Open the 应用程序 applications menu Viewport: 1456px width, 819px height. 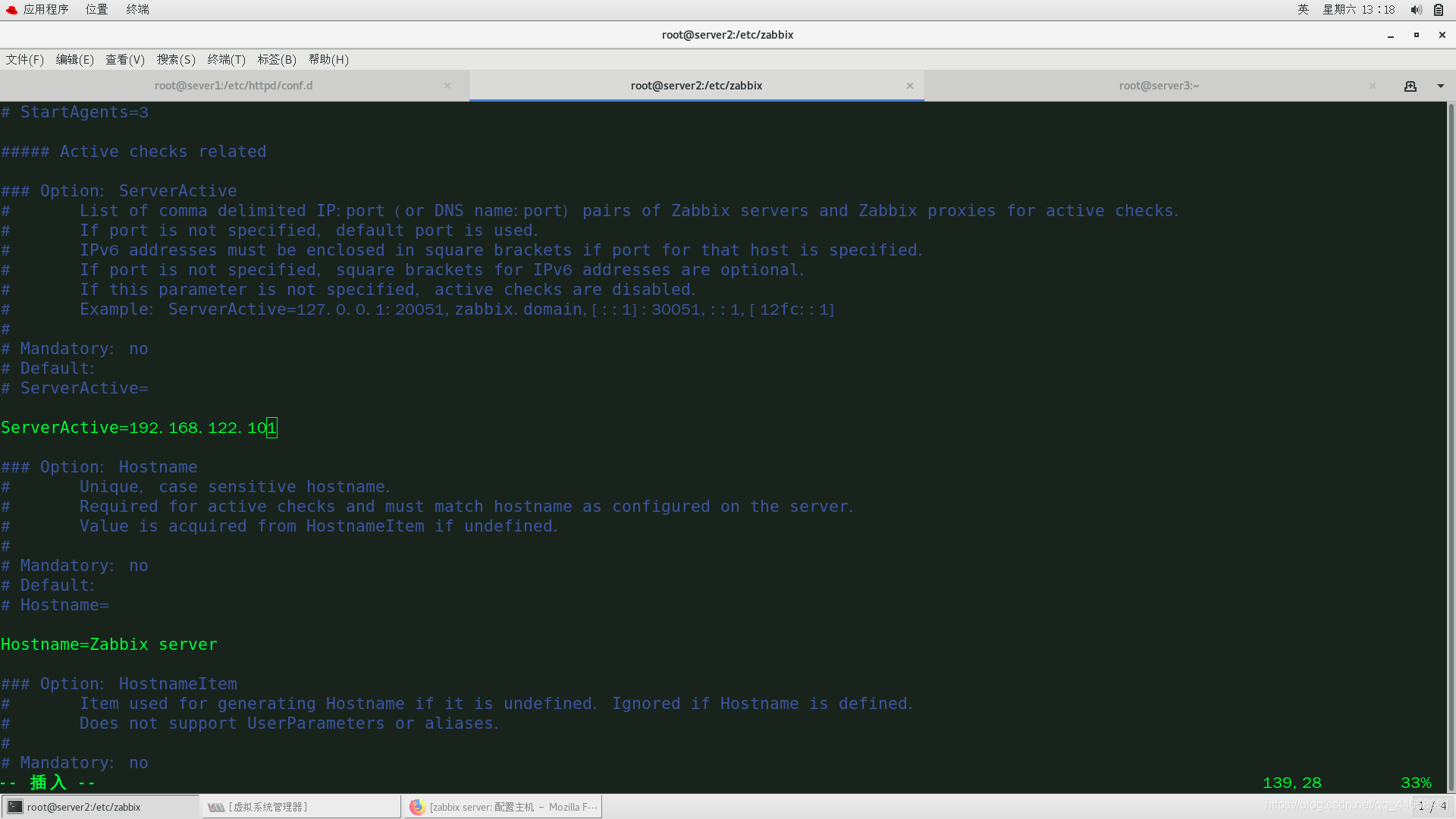45,9
